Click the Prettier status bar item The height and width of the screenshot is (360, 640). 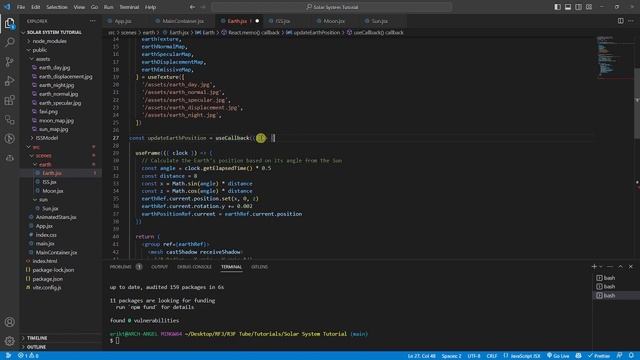[599, 356]
